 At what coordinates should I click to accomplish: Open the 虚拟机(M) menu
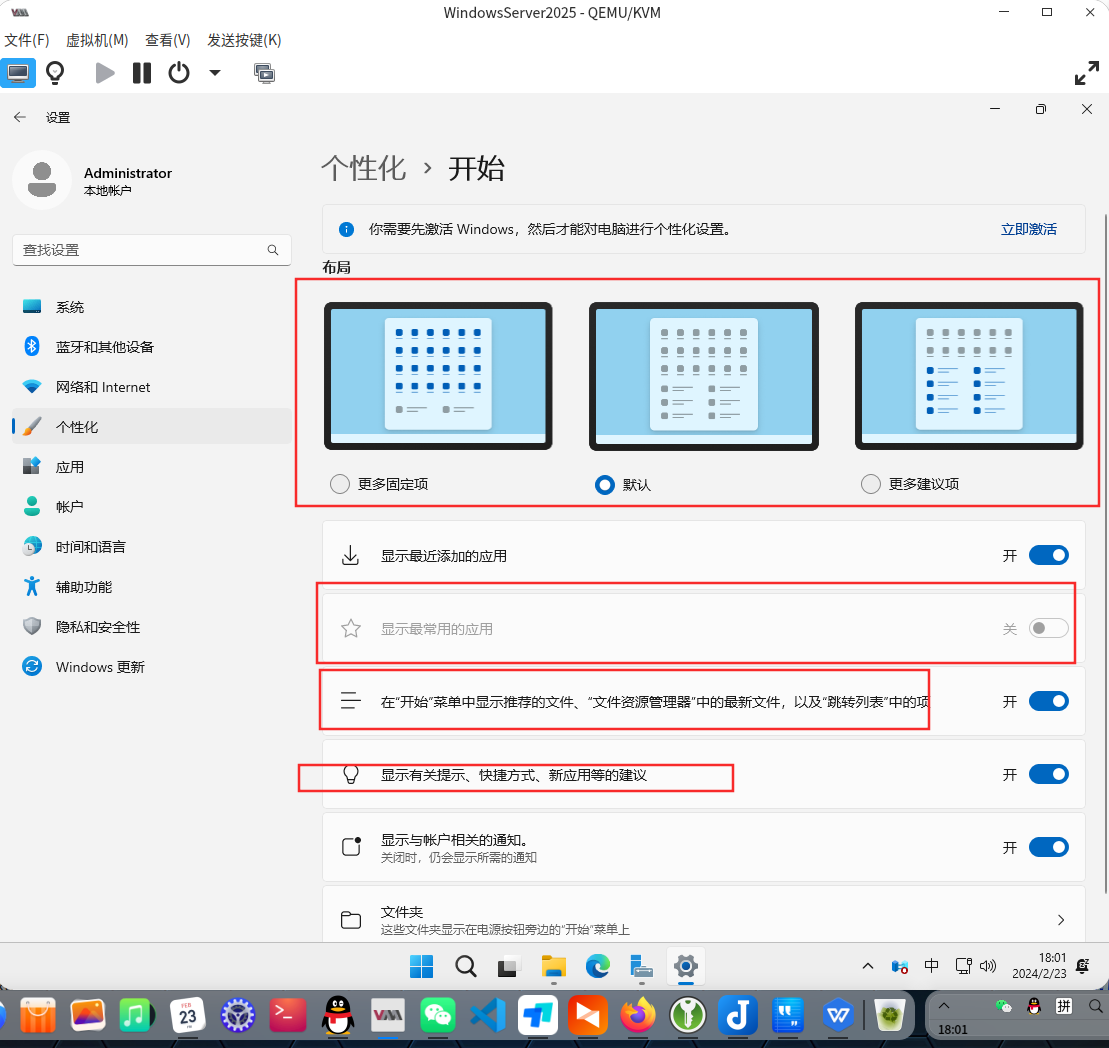tap(97, 40)
